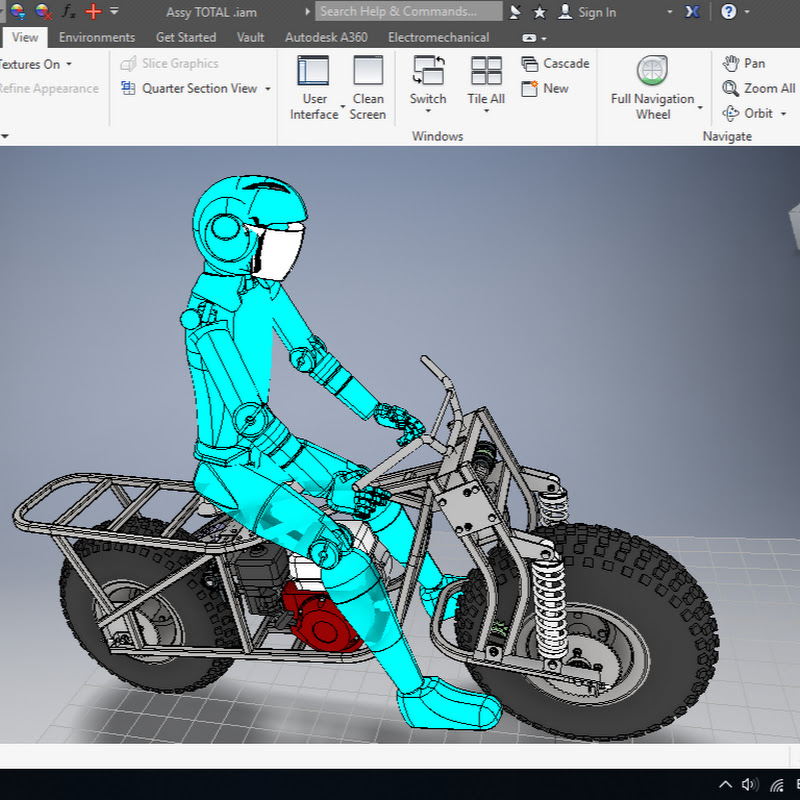Open a New window
The width and height of the screenshot is (800, 800).
545,88
